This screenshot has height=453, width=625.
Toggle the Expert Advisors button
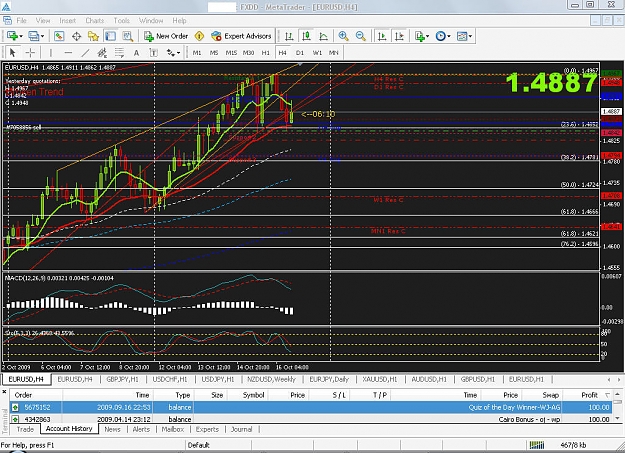pyautogui.click(x=241, y=36)
